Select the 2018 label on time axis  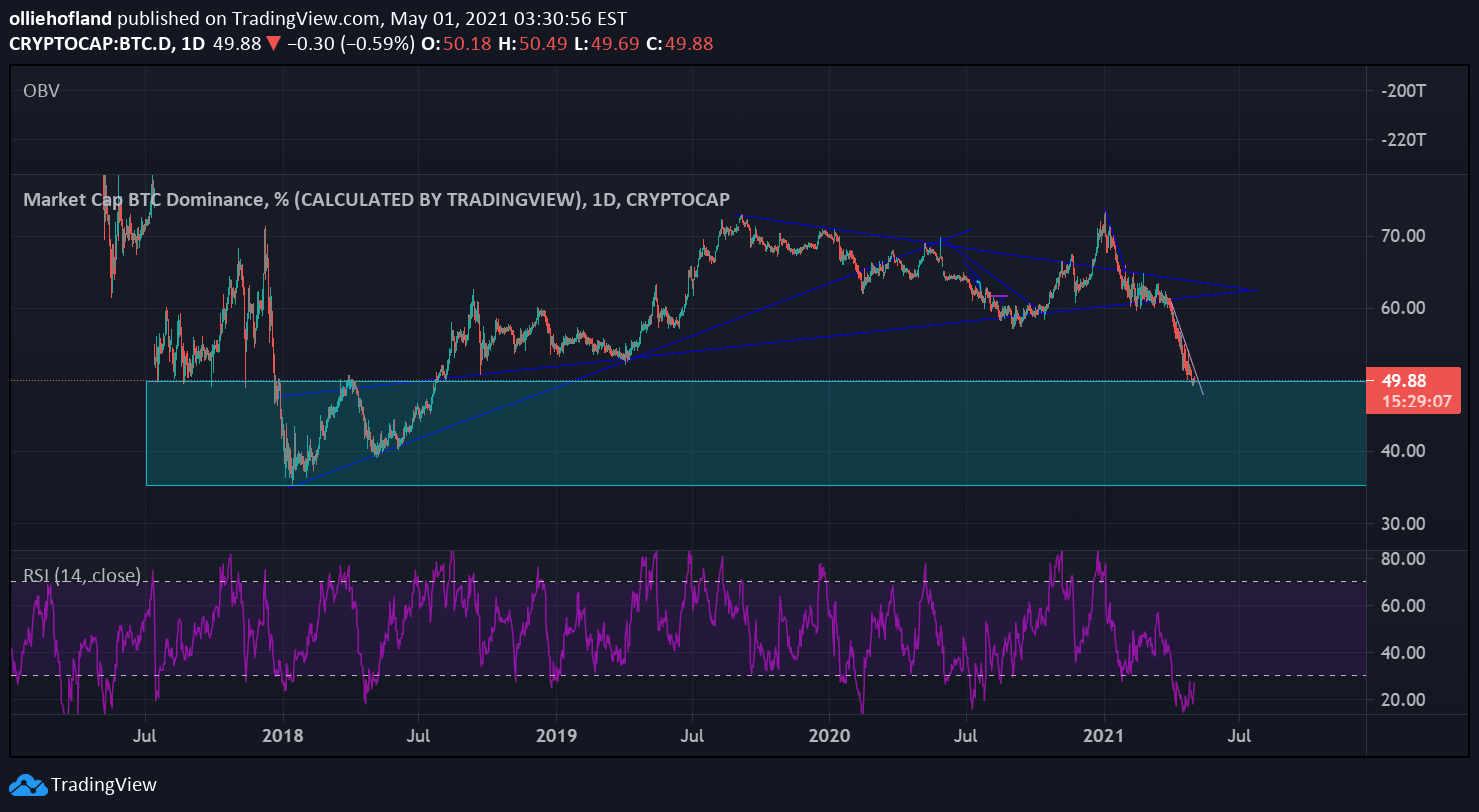tap(283, 736)
